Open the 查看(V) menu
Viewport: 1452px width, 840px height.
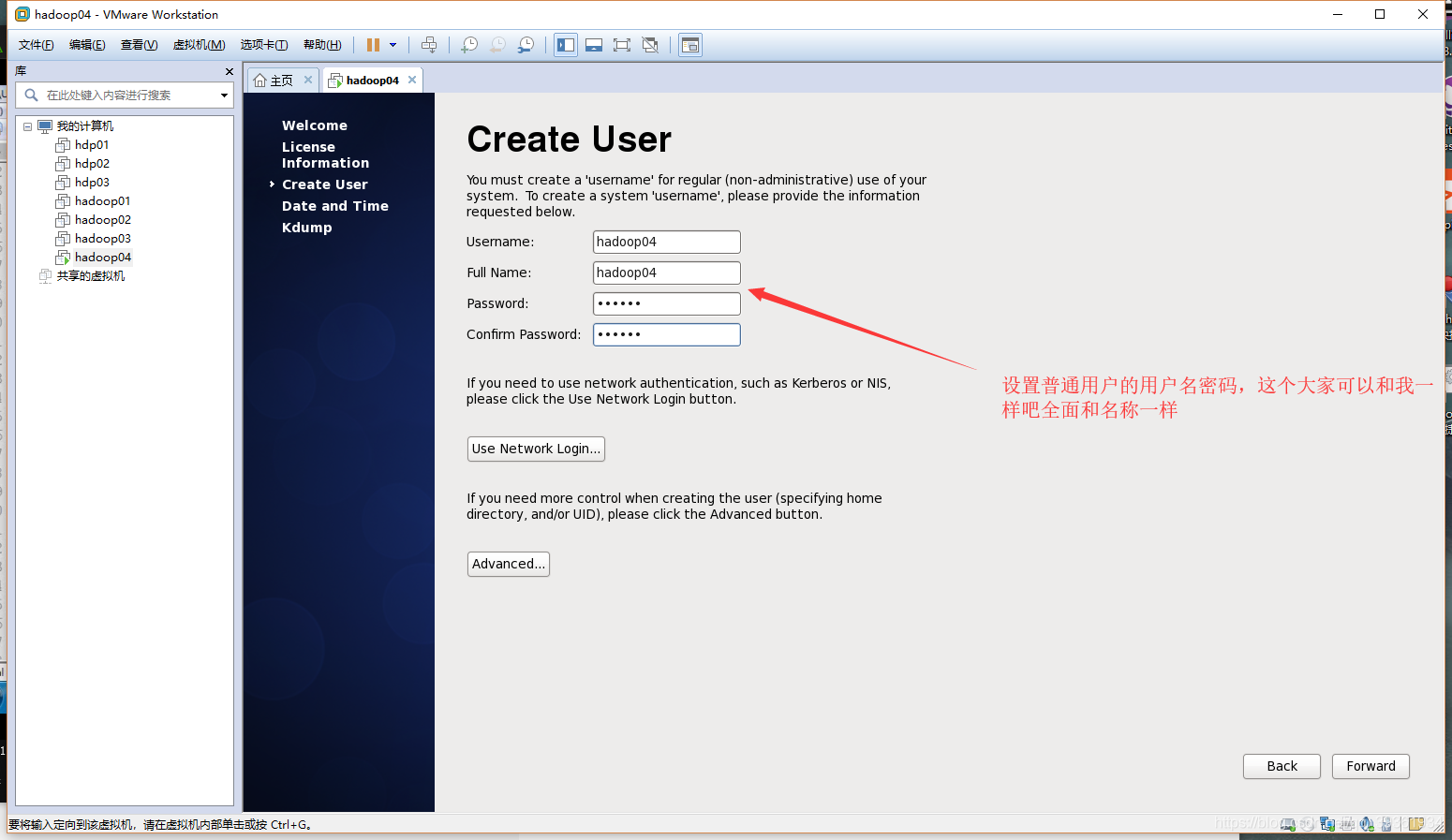(139, 45)
